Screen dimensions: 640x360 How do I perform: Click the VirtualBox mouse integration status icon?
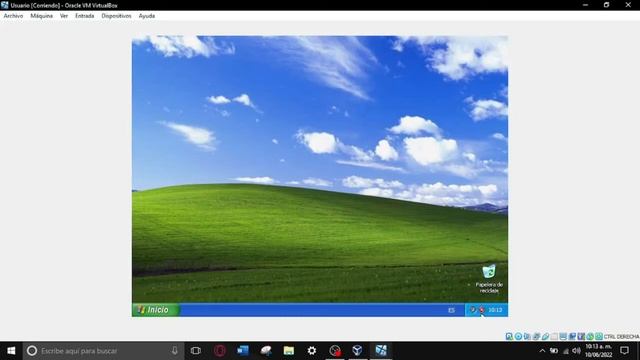590,336
